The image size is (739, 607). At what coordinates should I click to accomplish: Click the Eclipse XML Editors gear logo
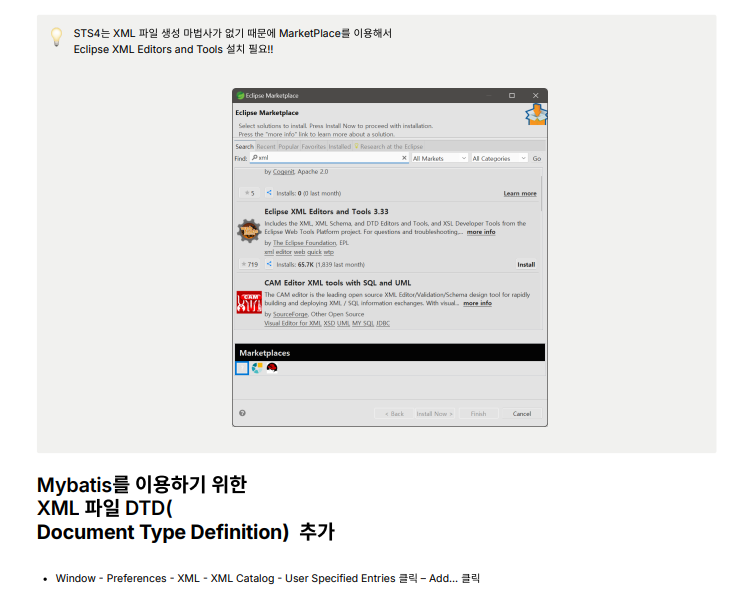click(x=249, y=231)
